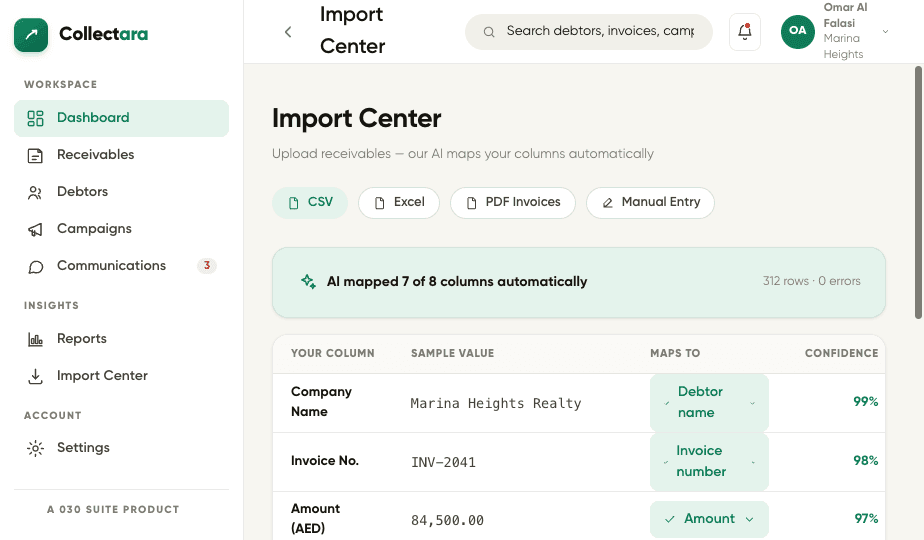This screenshot has height=540, width=924.
Task: Click the search magnifier icon
Action: pyautogui.click(x=489, y=32)
